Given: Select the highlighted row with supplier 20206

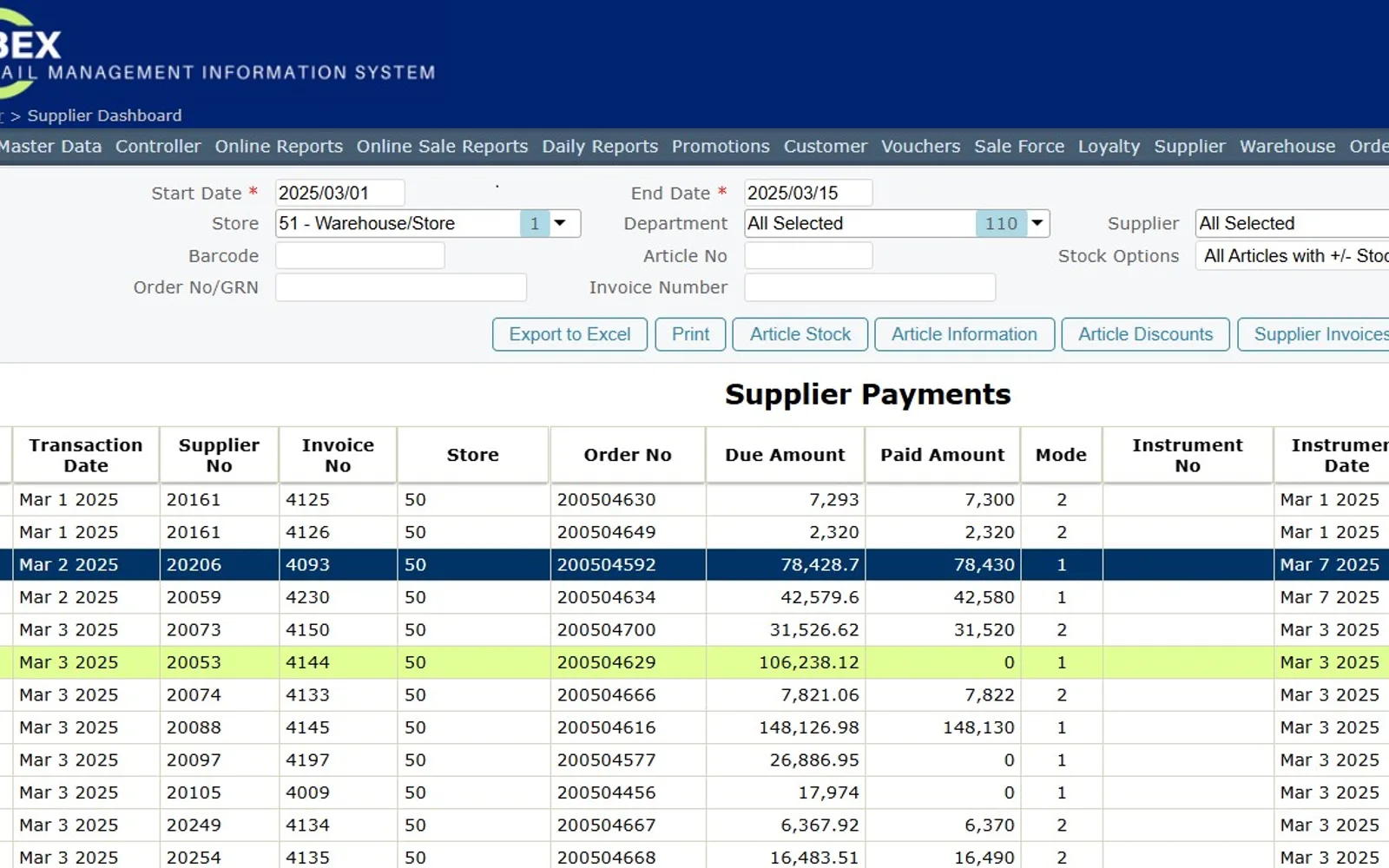Looking at the screenshot, I should click(x=694, y=565).
